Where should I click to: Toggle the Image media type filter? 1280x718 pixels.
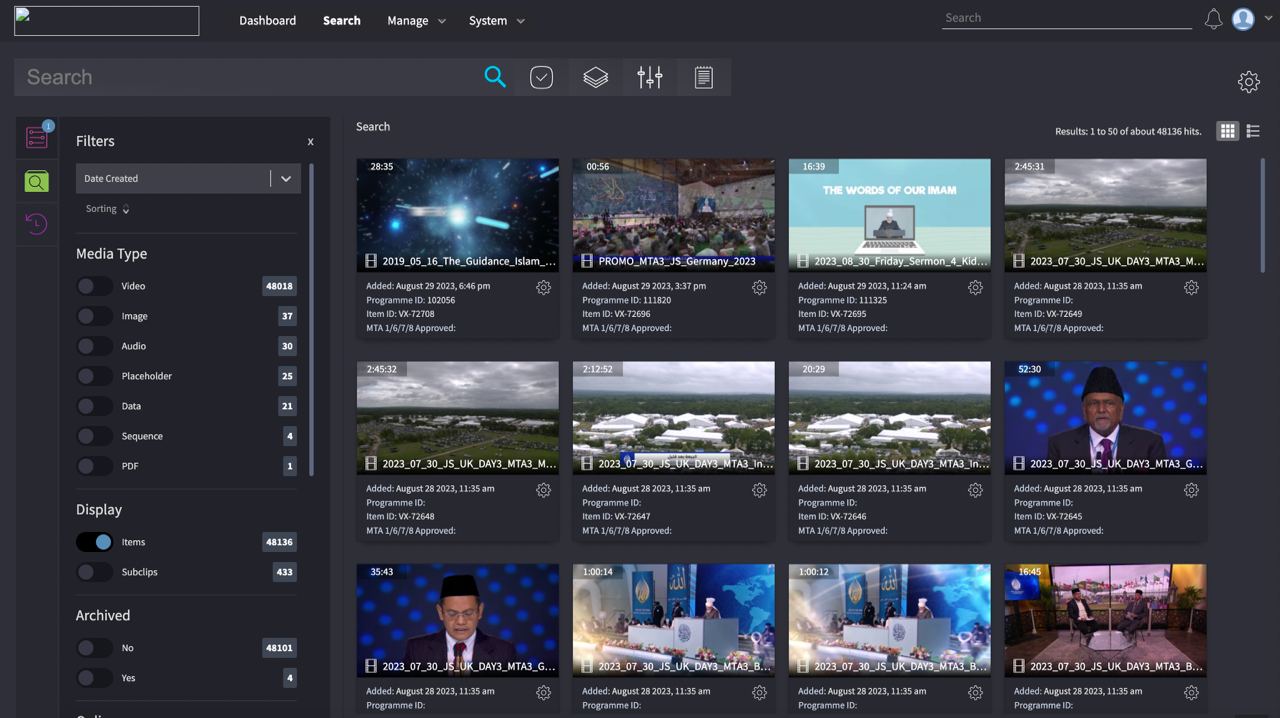pyautogui.click(x=95, y=316)
